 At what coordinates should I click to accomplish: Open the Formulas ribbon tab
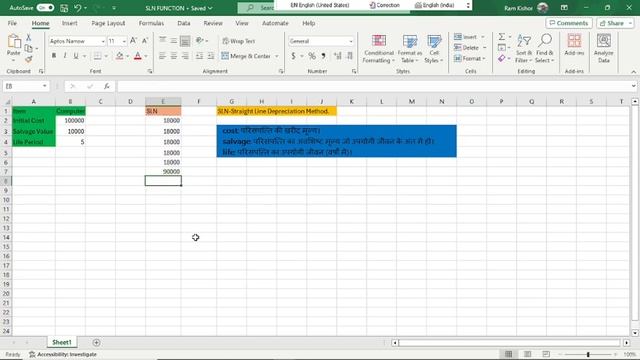(151, 23)
